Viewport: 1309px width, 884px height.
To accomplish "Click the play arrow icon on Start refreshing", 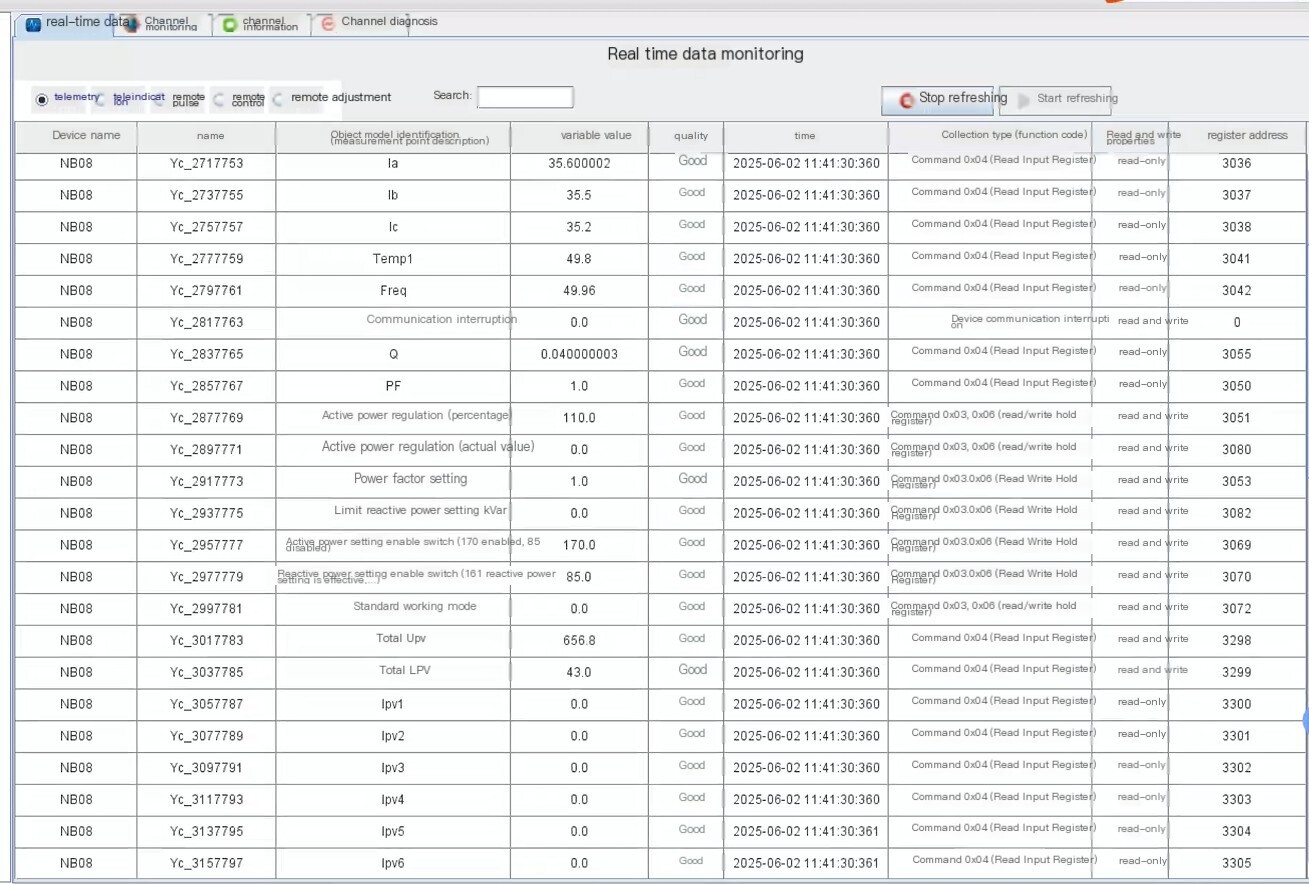I will point(1023,100).
